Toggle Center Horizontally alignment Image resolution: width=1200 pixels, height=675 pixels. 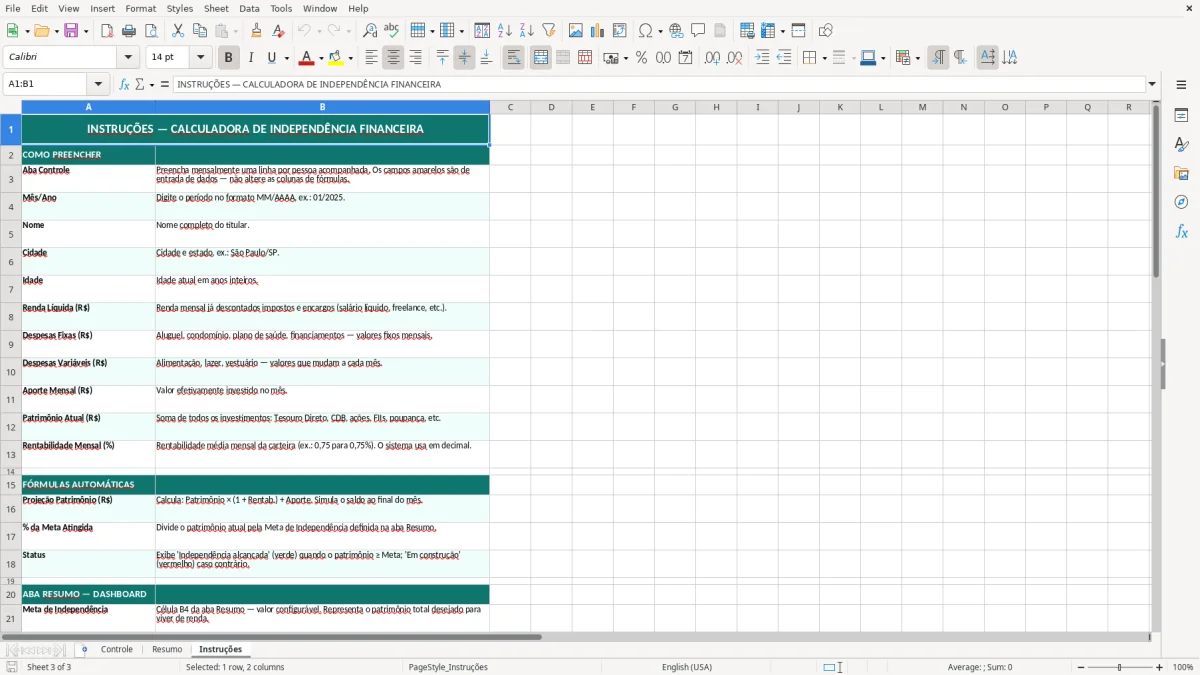tap(393, 58)
